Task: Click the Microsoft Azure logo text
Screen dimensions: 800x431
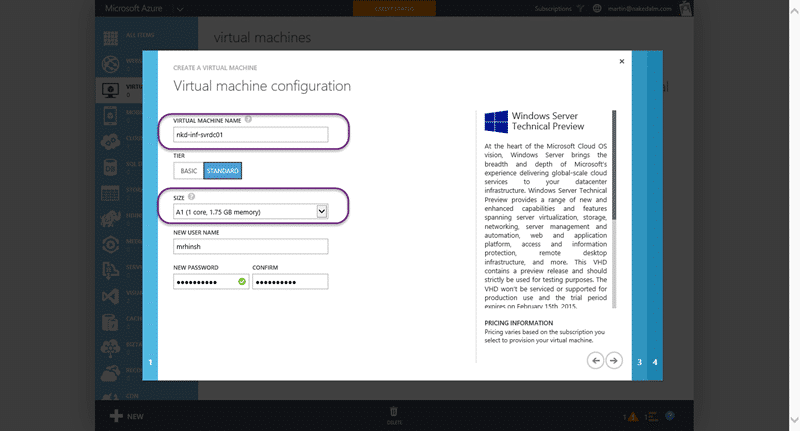Action: coord(134,8)
